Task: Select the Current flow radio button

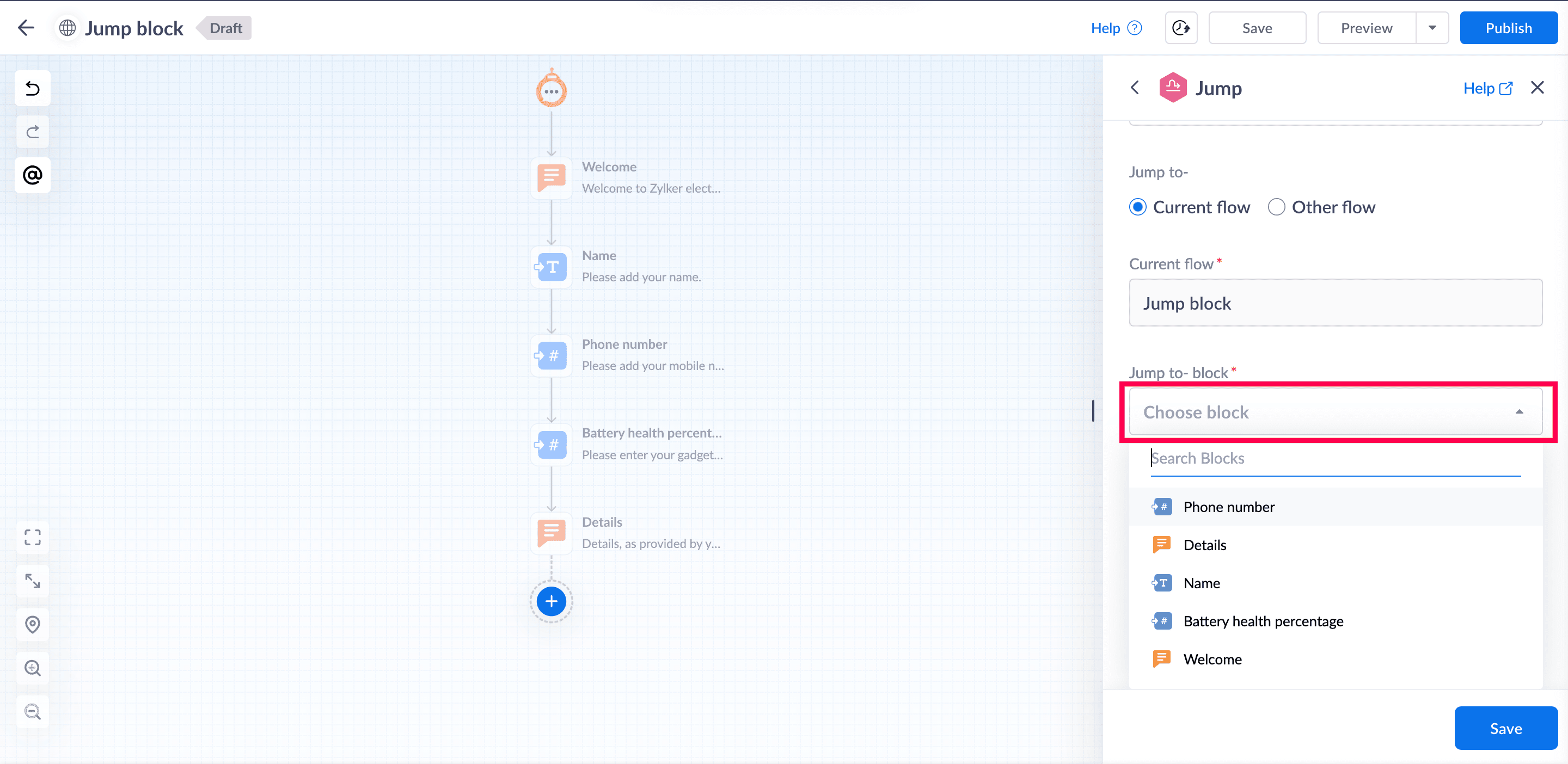Action: (1138, 207)
